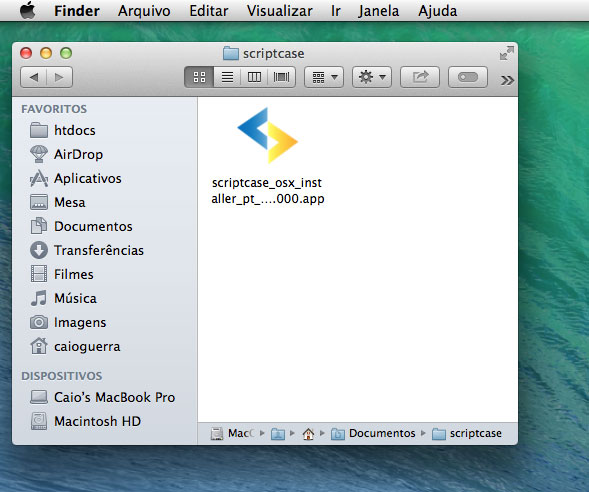Click the home folder in path bar
Screen dimensions: 589x492
308,434
